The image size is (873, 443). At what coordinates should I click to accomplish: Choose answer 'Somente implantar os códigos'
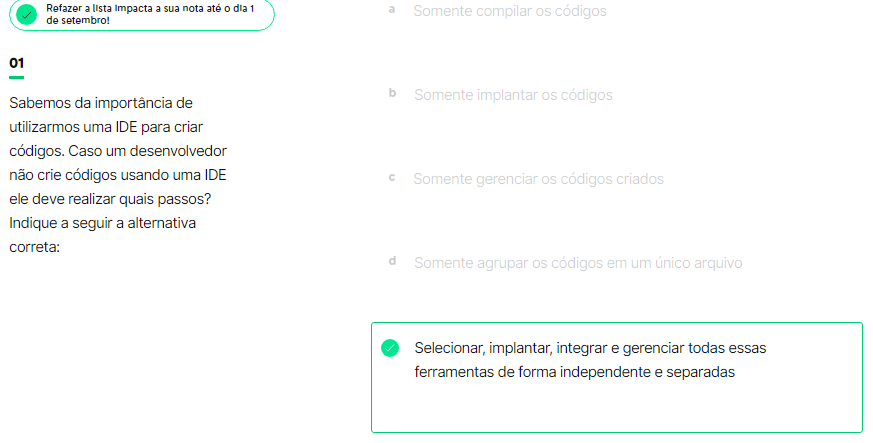513,95
